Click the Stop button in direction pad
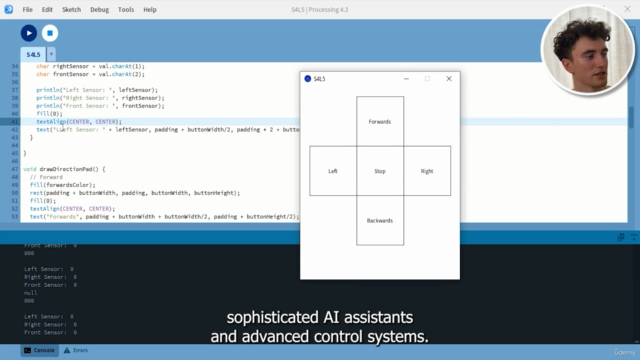Image resolution: width=640 pixels, height=360 pixels. (x=380, y=171)
